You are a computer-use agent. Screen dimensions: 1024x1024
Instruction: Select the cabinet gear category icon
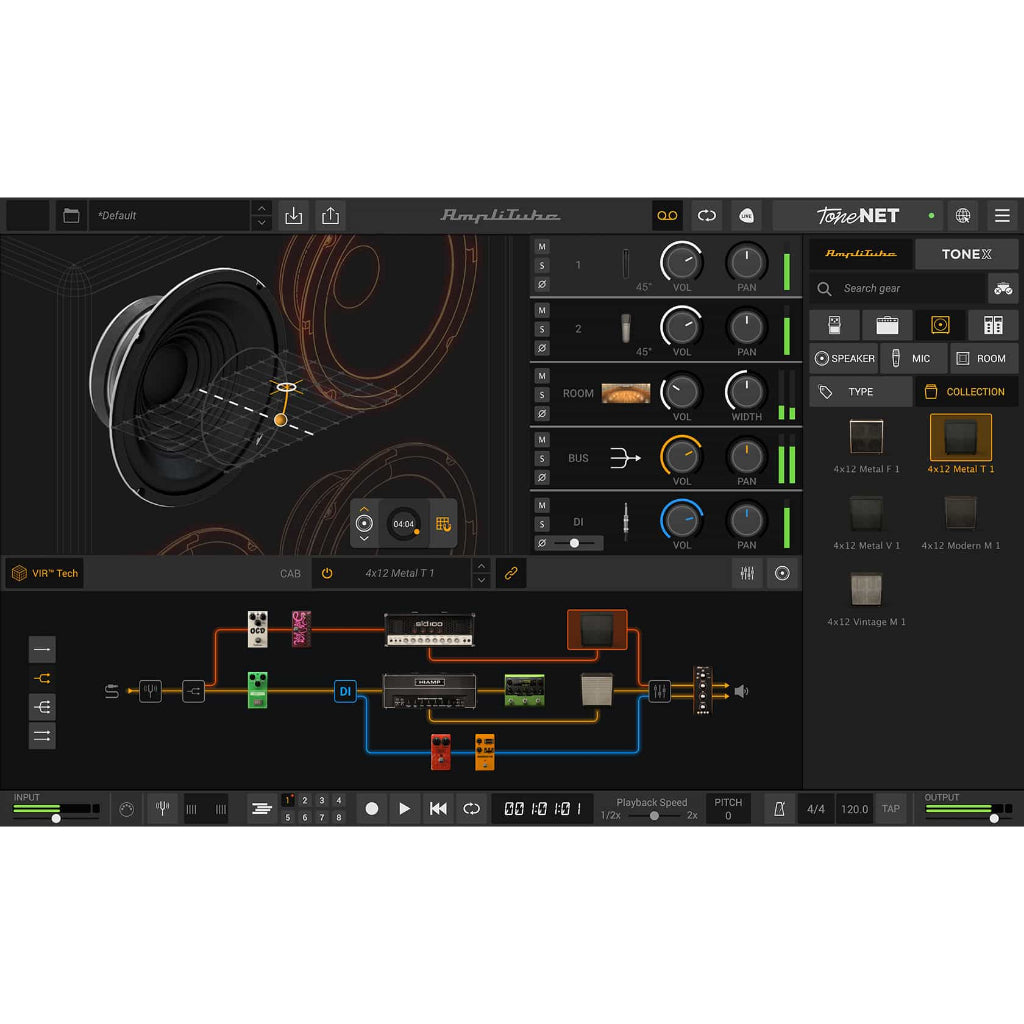pyautogui.click(x=938, y=325)
